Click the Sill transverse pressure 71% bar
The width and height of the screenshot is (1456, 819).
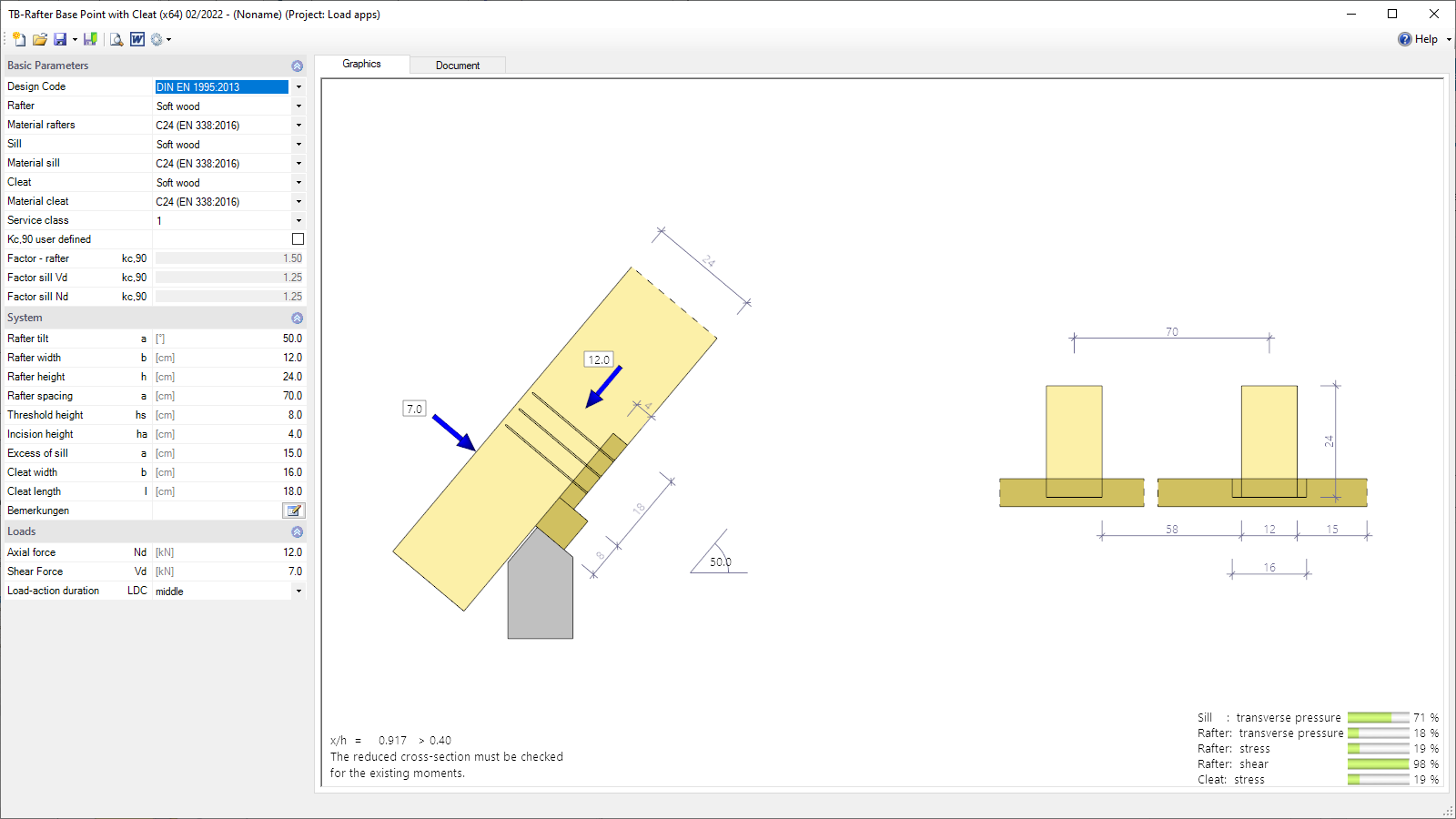(x=1379, y=718)
